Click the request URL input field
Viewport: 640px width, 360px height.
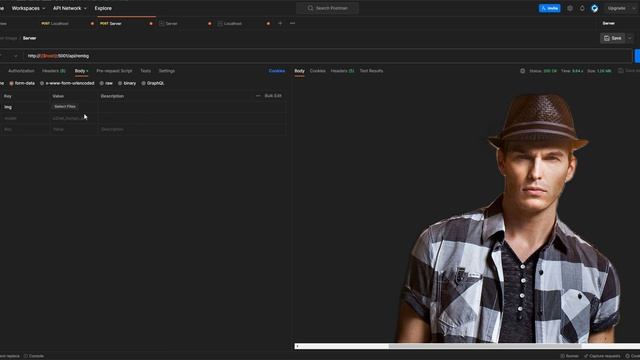tap(327, 56)
